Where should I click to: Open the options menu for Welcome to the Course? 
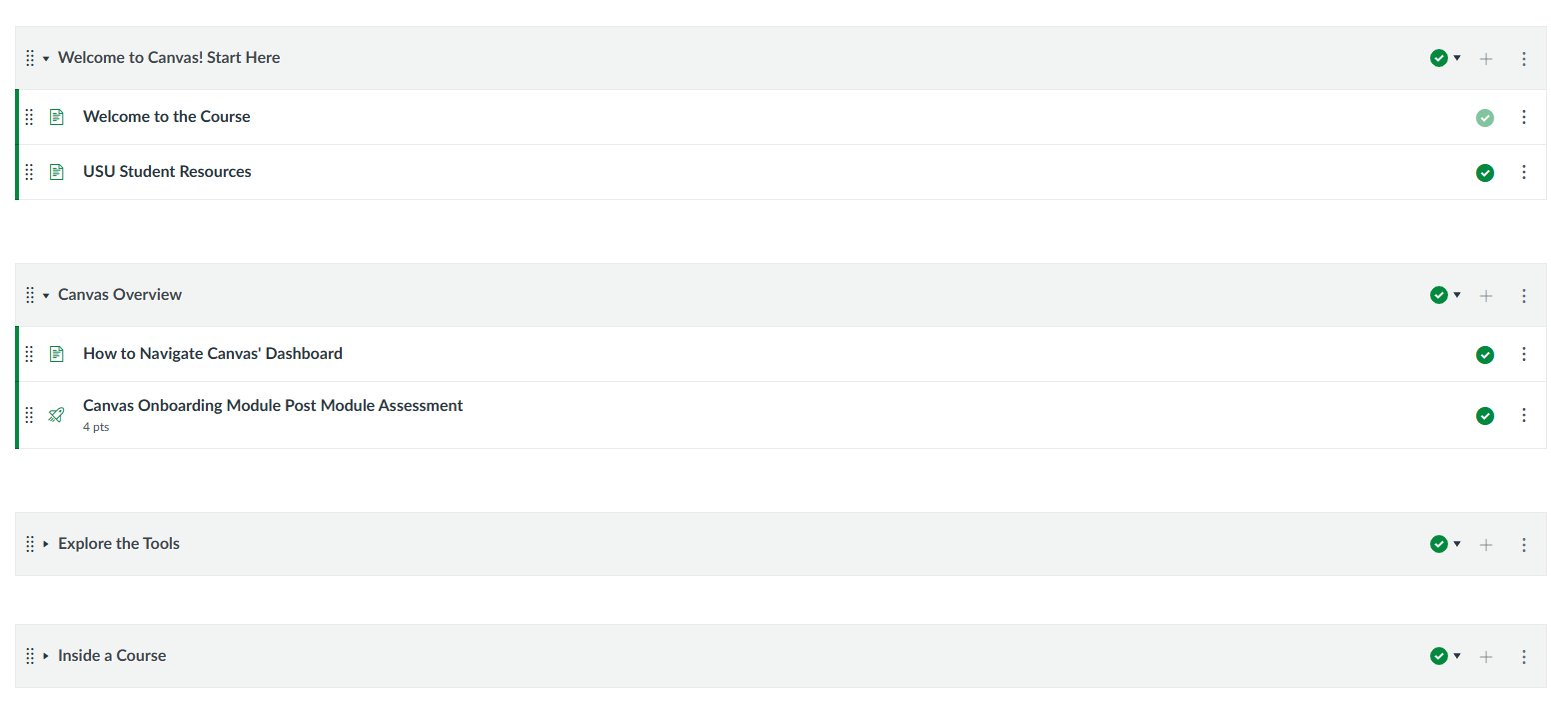[1524, 117]
